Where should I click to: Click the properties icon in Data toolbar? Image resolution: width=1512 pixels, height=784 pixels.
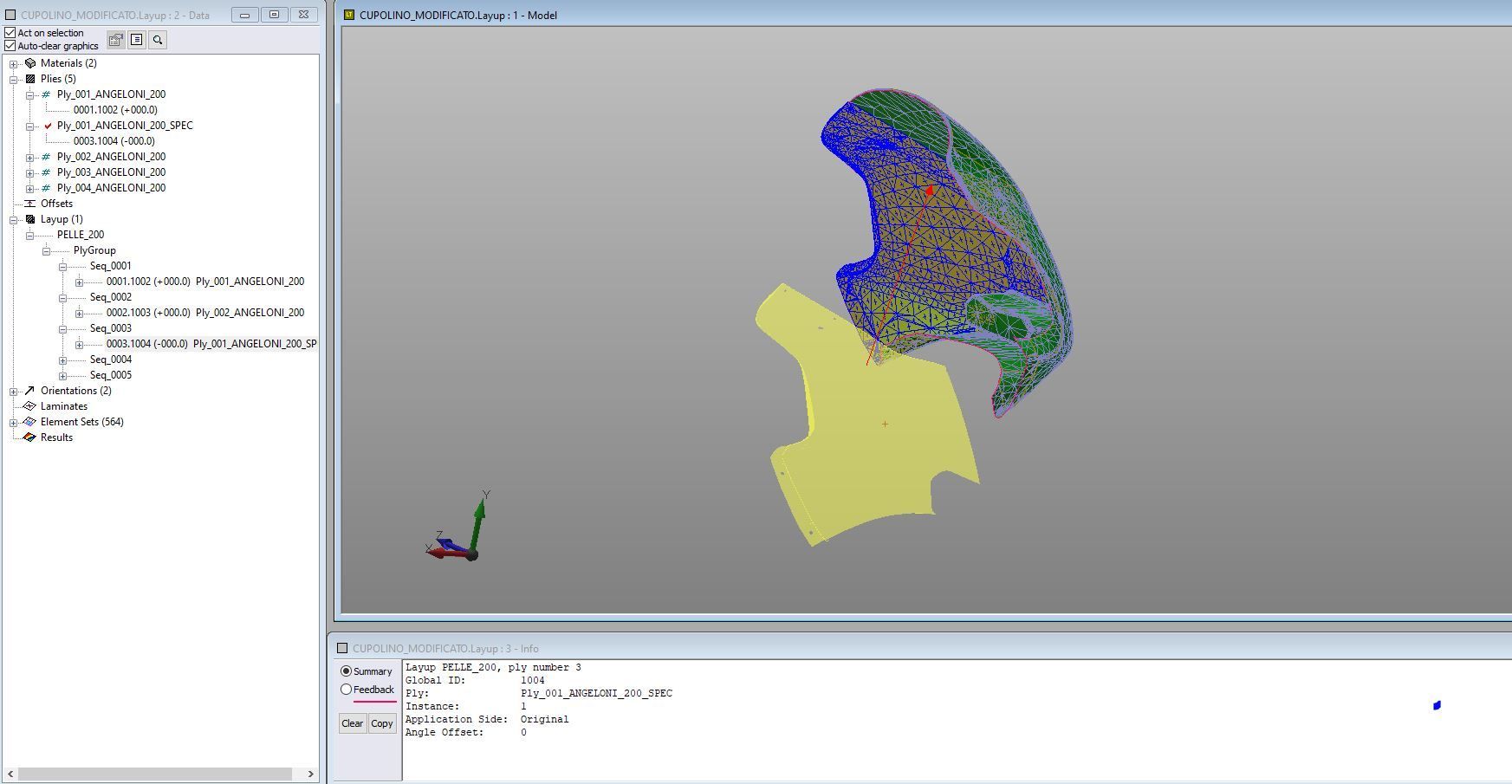[115, 40]
